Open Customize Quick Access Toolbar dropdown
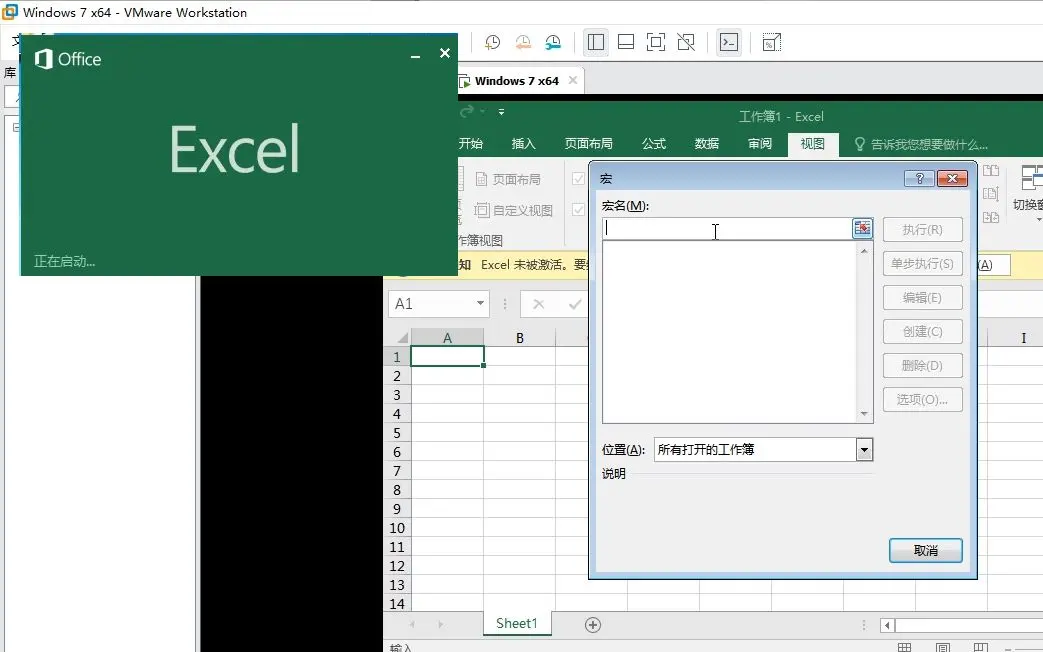The height and width of the screenshot is (652, 1043). (x=502, y=112)
